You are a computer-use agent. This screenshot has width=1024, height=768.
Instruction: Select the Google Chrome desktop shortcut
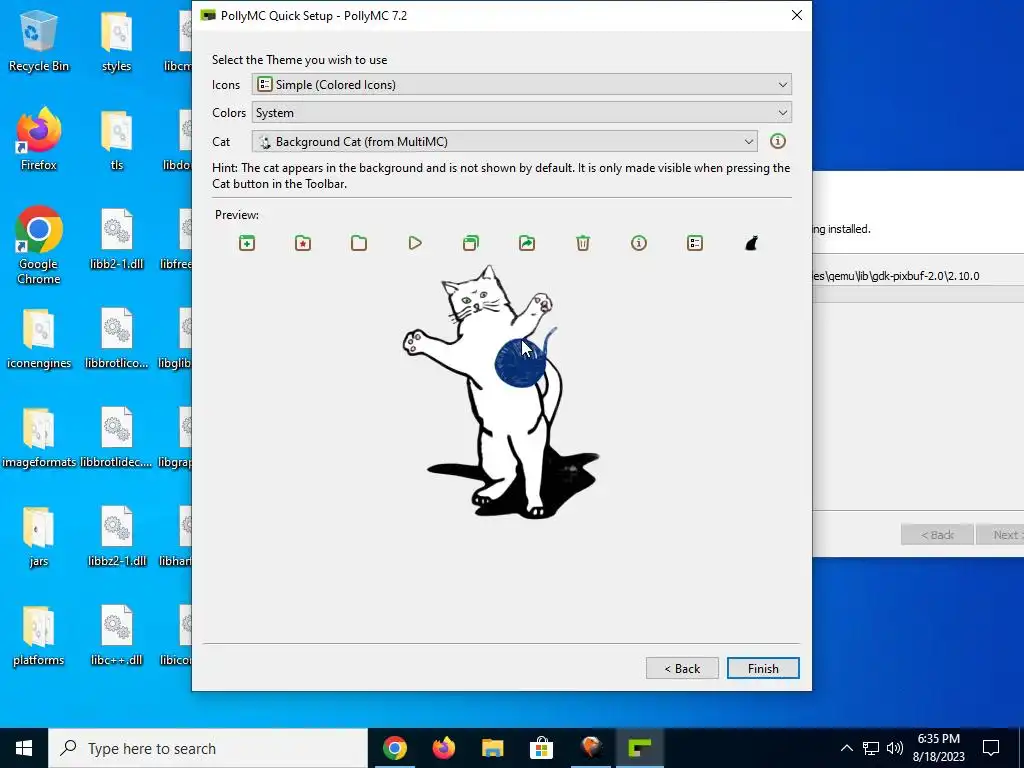click(39, 246)
